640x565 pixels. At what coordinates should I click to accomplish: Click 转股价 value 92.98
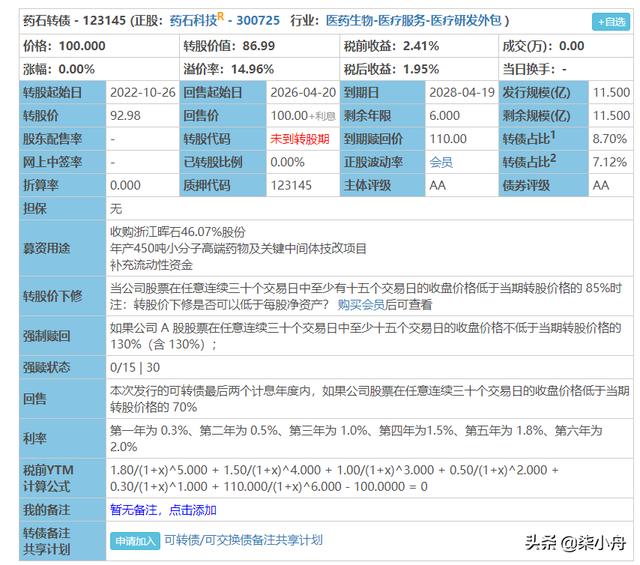point(125,116)
